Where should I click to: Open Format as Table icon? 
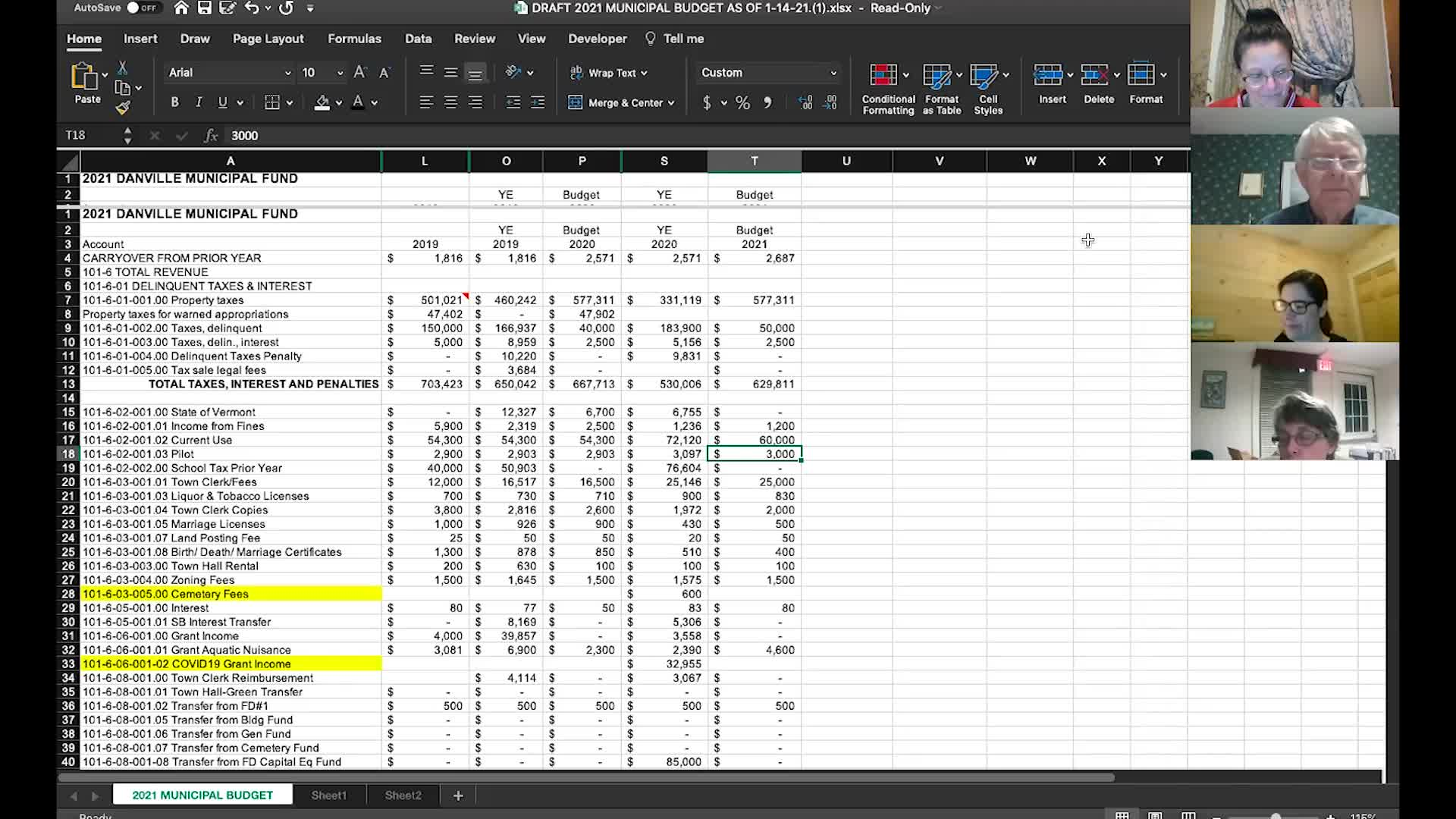pyautogui.click(x=937, y=76)
